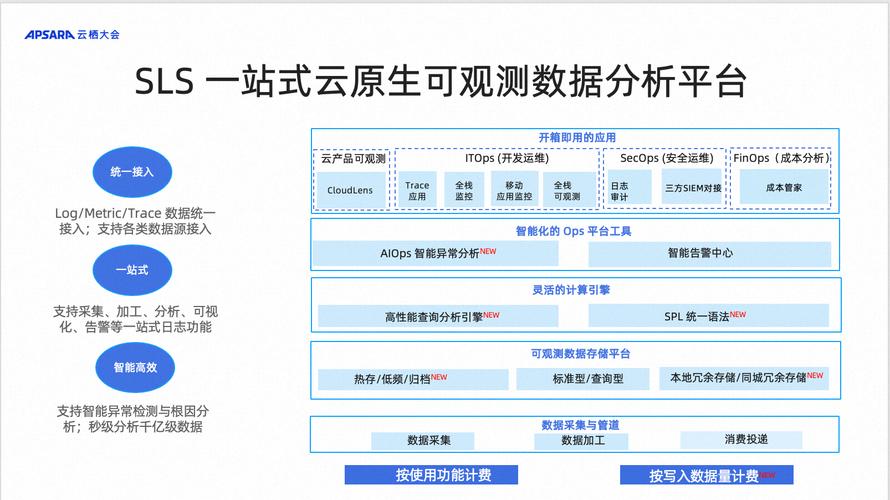Viewport: 890px width, 500px height.
Task: Click the 标准型/查询型 box
Action: click(x=582, y=379)
